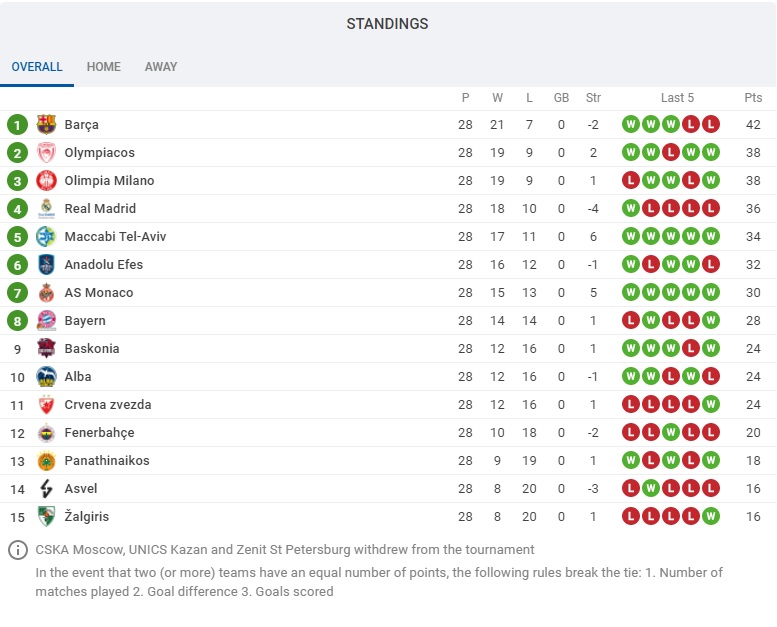Click the Pts column header
Image resolution: width=777 pixels, height=627 pixels.
coord(753,98)
